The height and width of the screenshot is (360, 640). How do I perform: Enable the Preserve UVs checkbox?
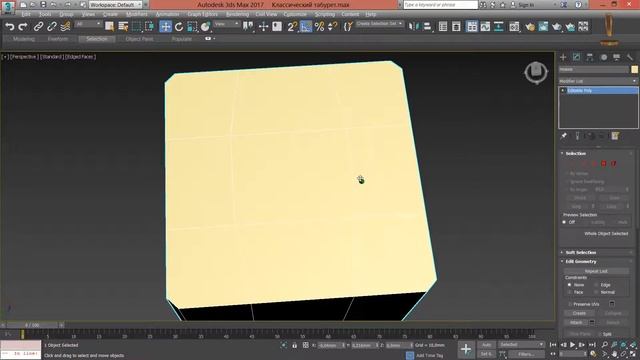click(x=570, y=304)
